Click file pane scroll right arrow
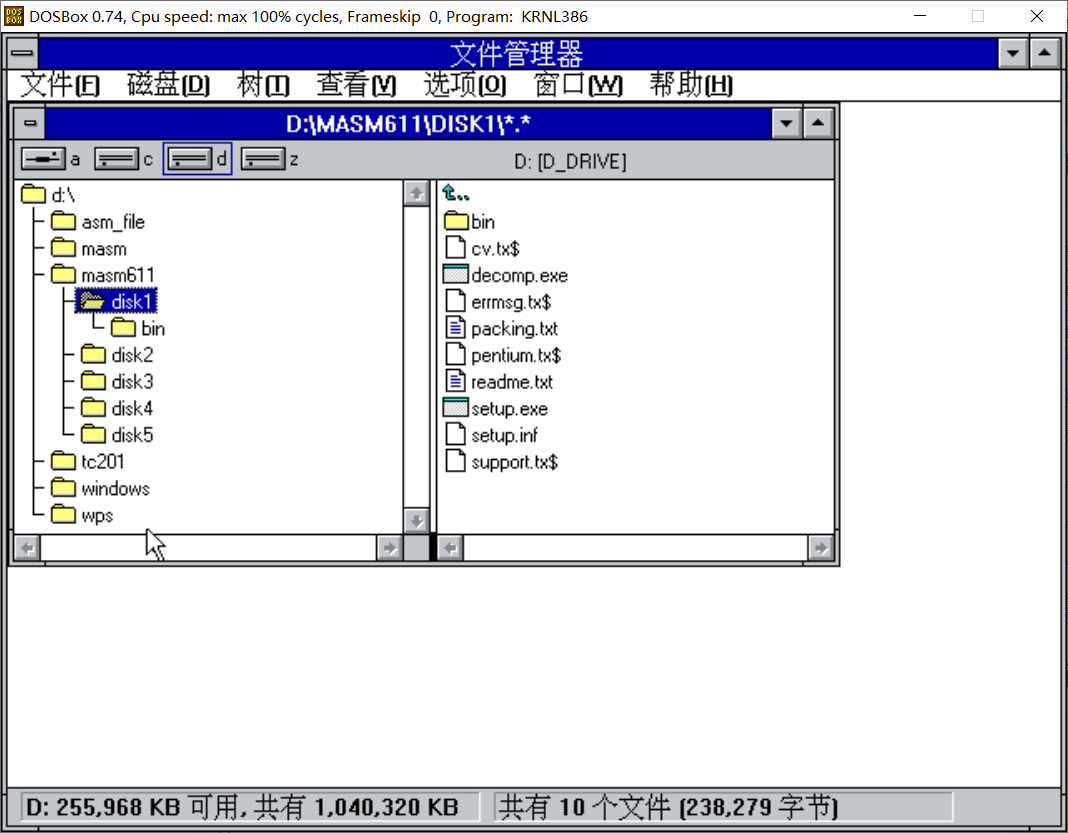The width and height of the screenshot is (1068, 833). 821,548
